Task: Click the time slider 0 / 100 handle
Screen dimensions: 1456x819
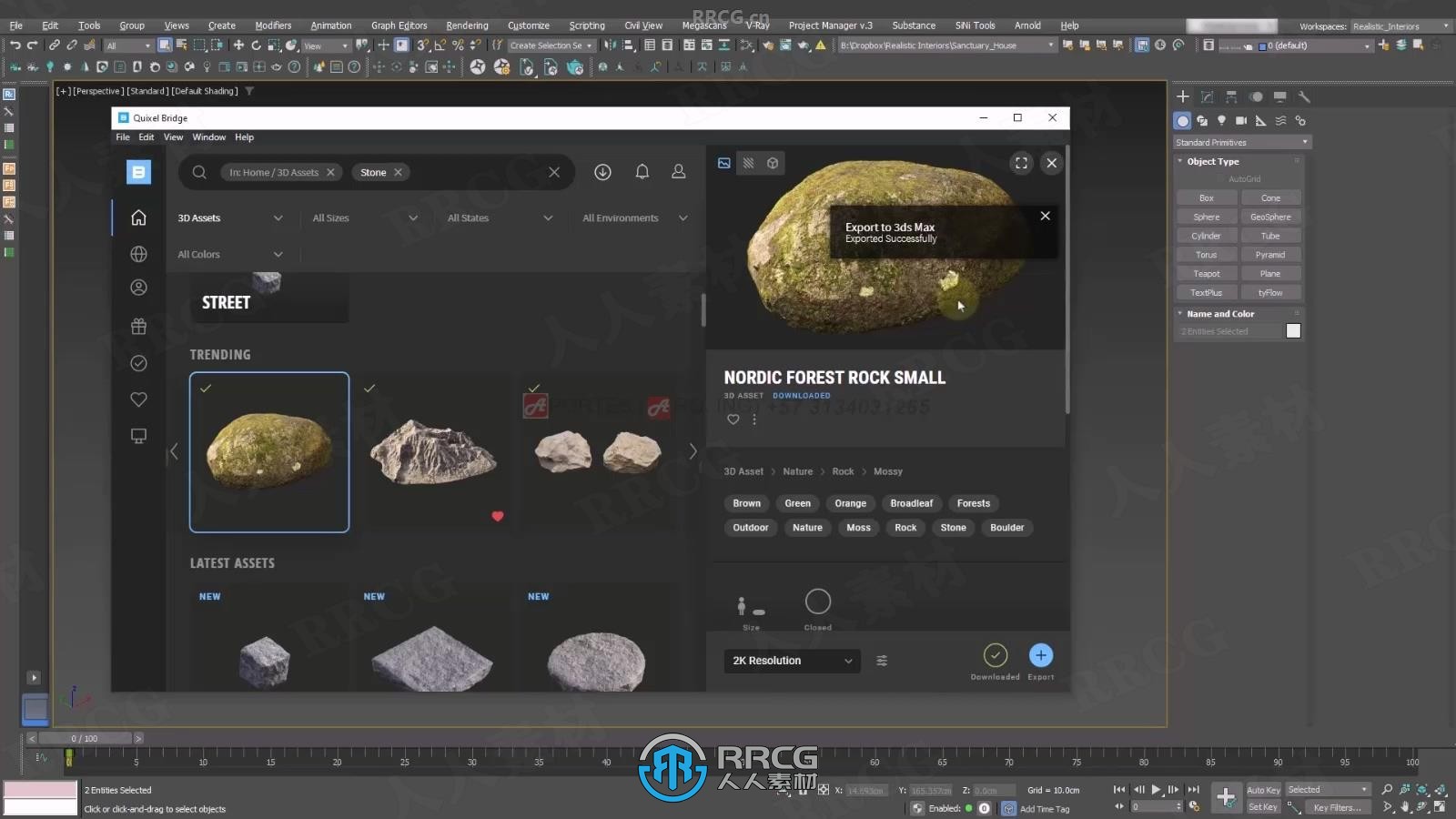Action: coord(85,738)
